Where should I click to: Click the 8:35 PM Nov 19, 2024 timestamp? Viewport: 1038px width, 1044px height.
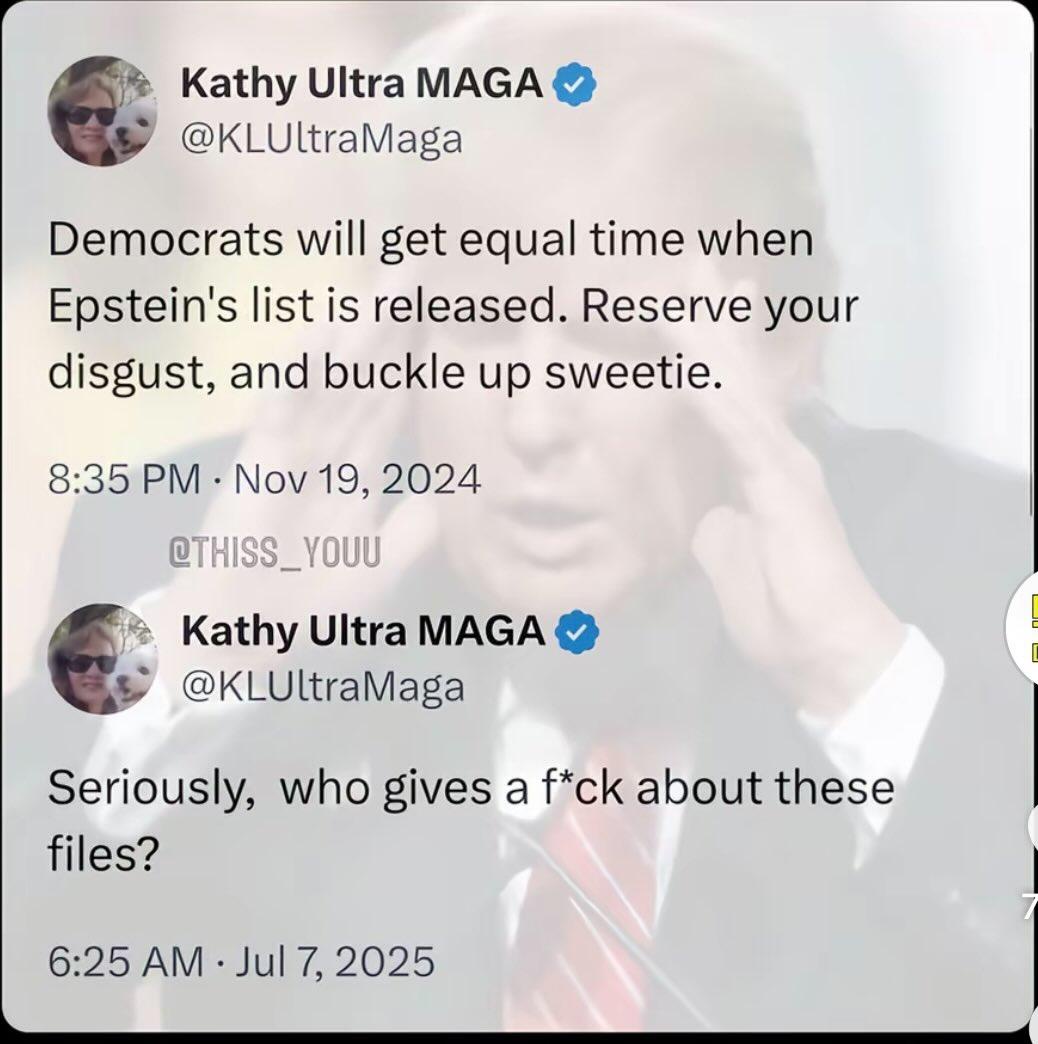(265, 481)
